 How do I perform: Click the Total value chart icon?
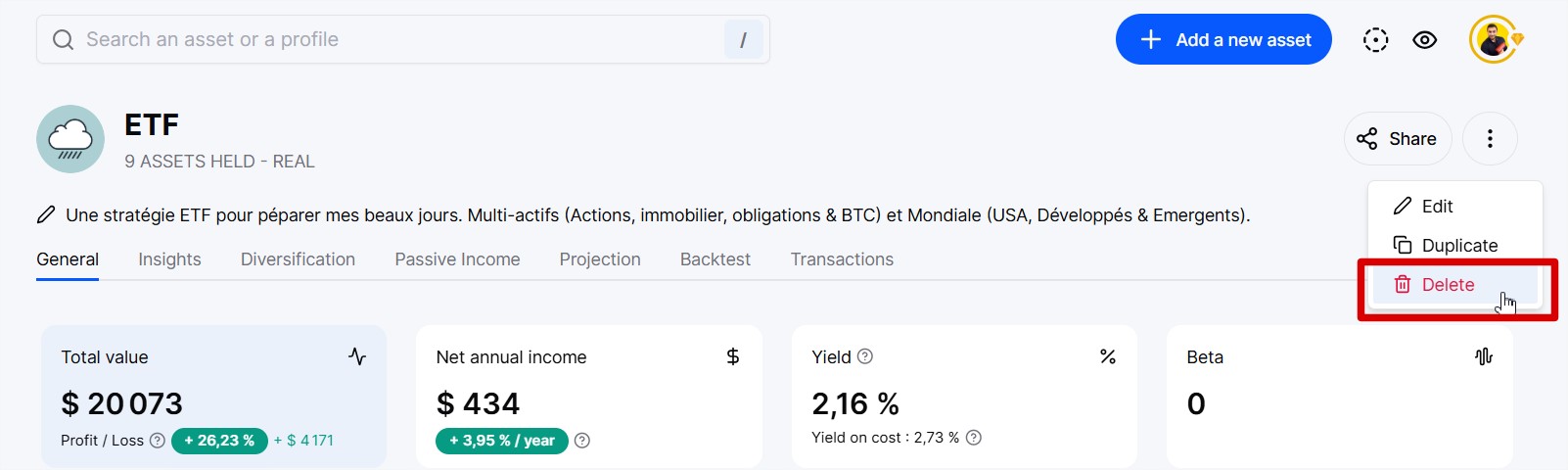point(357,356)
